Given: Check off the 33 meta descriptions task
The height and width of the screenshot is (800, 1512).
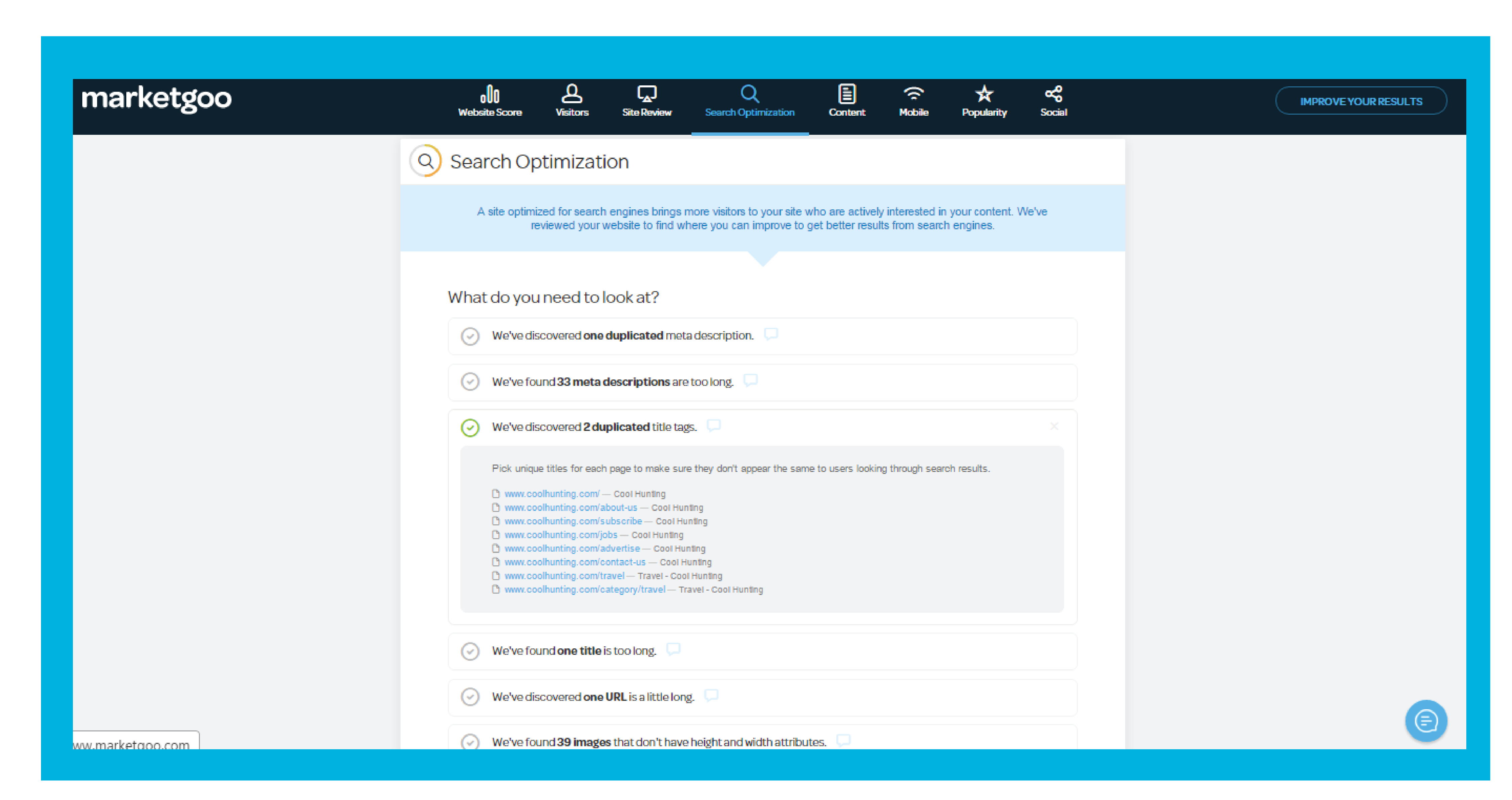Looking at the screenshot, I should point(470,382).
